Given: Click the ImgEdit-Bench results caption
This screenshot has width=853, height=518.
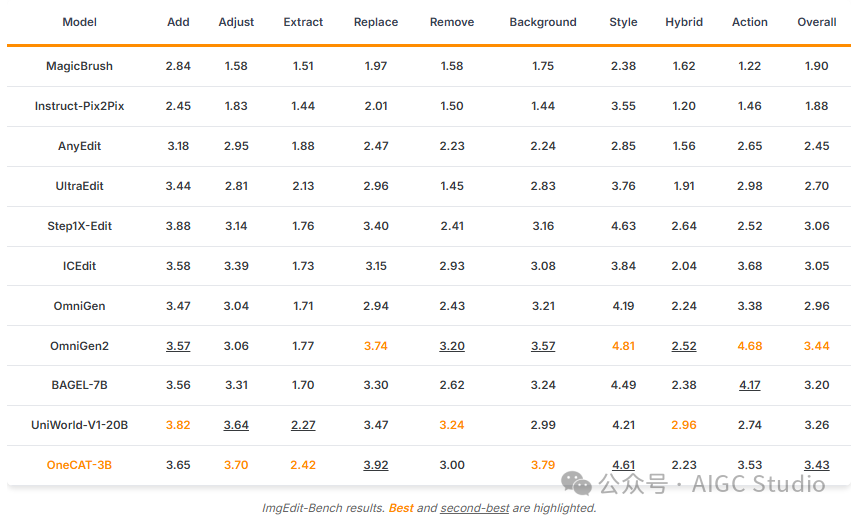Looking at the screenshot, I should [429, 508].
